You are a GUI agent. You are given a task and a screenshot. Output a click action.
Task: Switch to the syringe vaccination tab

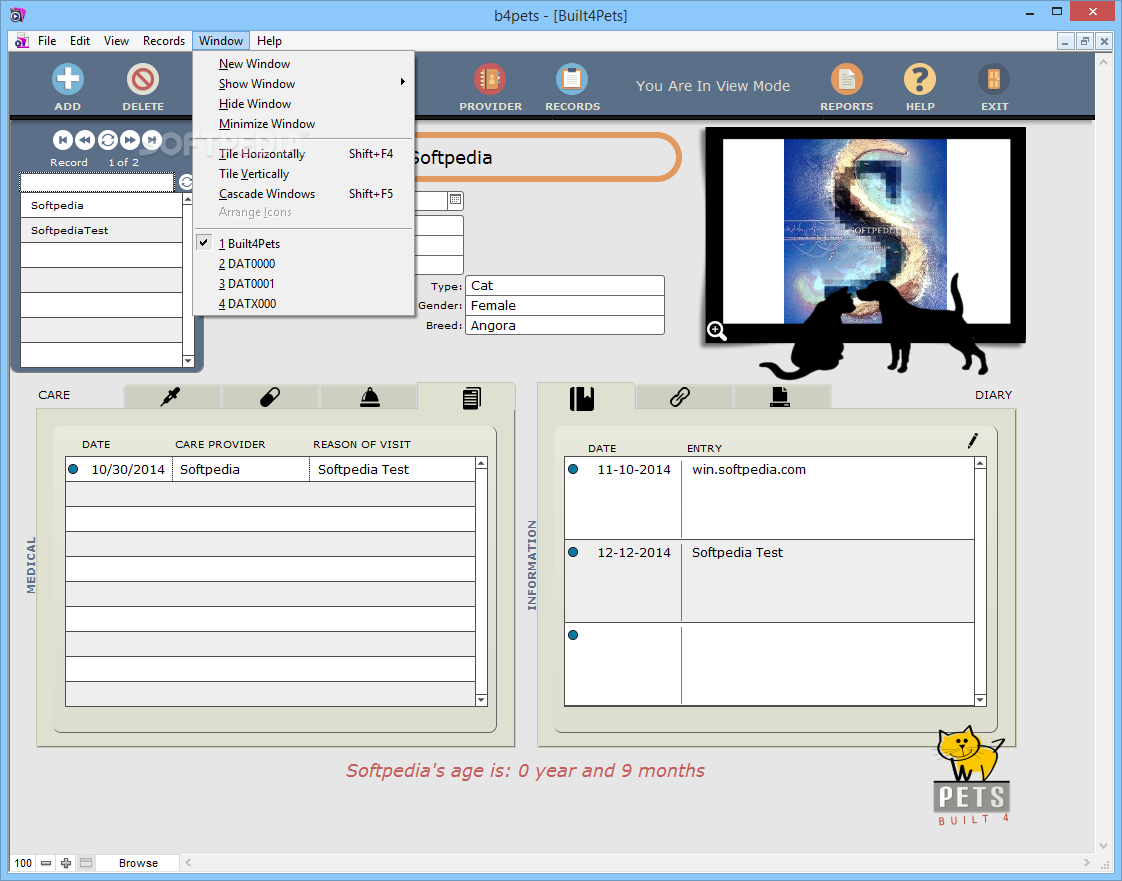tap(171, 396)
